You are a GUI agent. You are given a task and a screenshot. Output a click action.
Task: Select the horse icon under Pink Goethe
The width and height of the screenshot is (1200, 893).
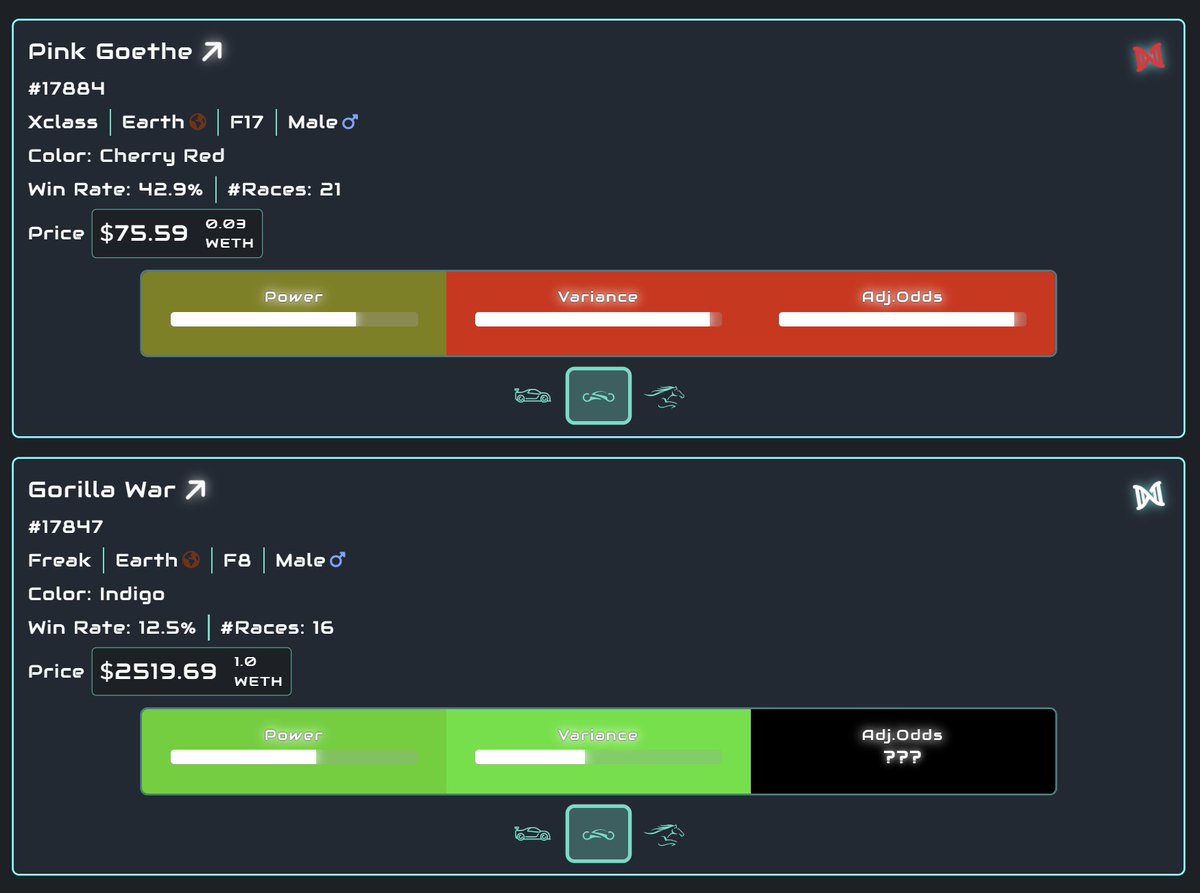coord(665,397)
